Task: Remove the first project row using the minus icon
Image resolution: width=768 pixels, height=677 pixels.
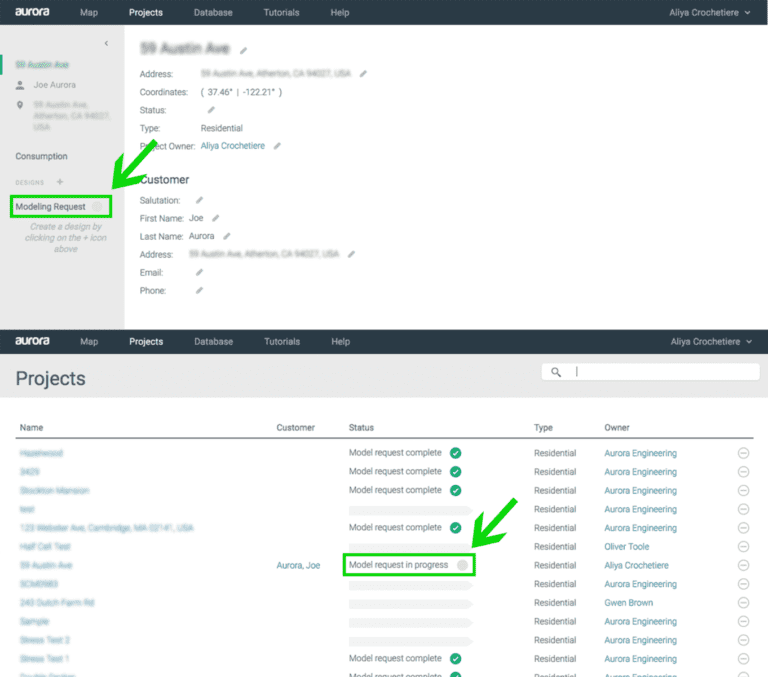Action: 743,453
